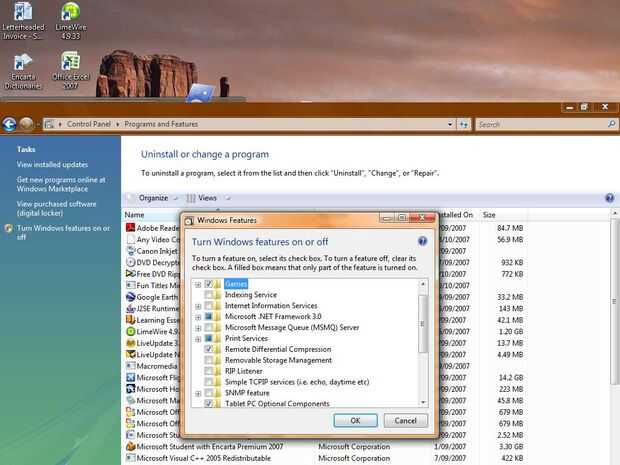Click the Search input field
This screenshot has width=620, height=465.
(x=541, y=125)
